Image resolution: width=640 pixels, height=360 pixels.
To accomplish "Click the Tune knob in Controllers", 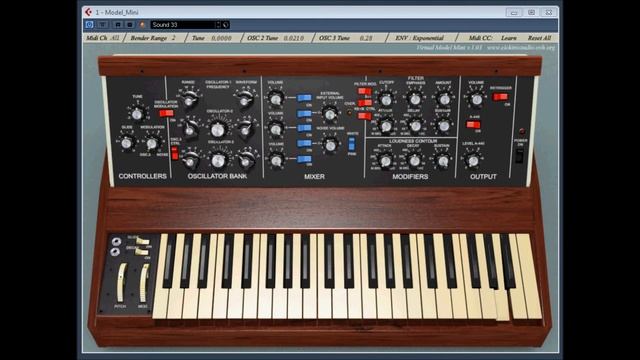I will point(137,114).
